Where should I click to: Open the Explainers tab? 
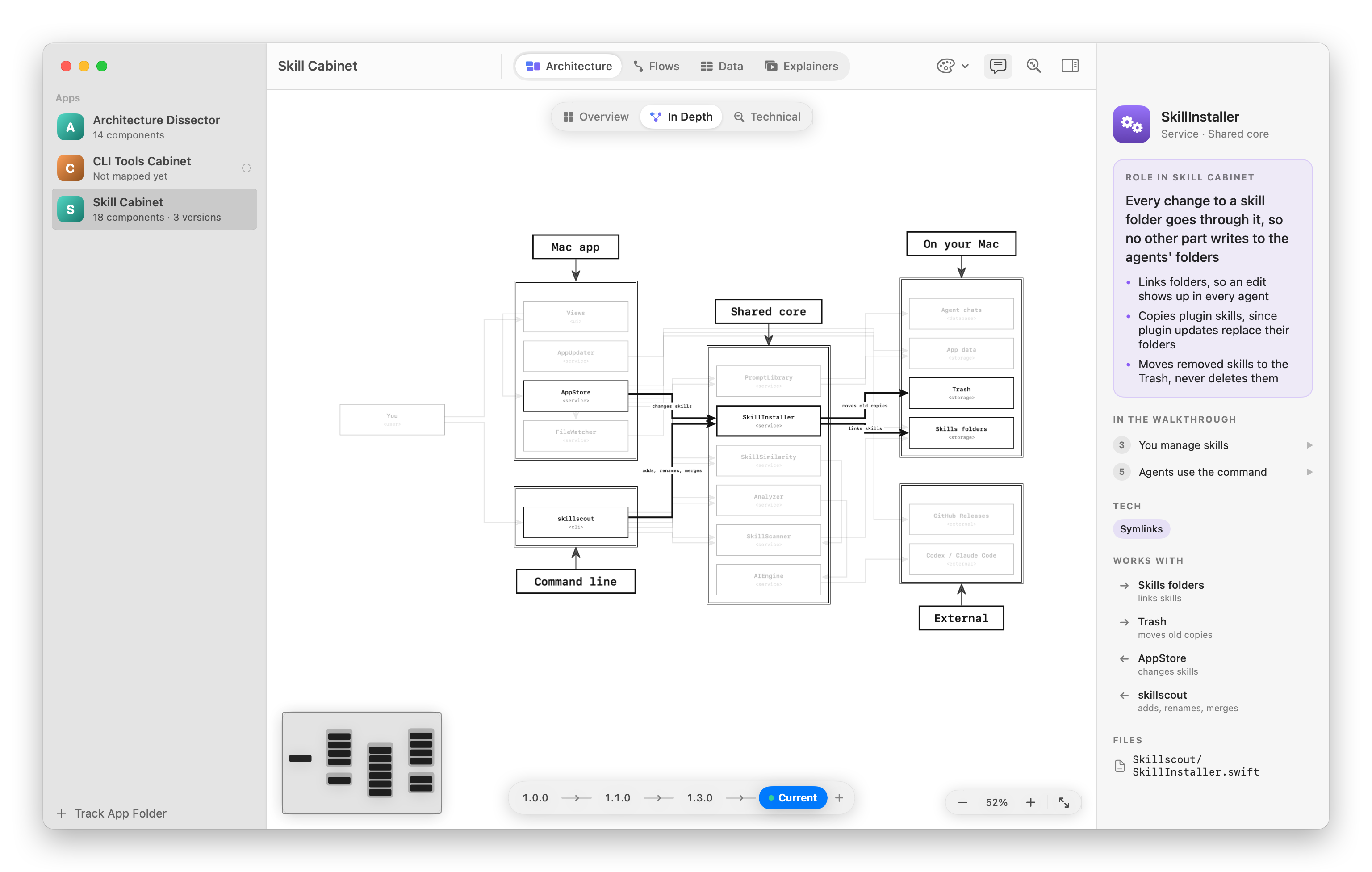pos(801,66)
